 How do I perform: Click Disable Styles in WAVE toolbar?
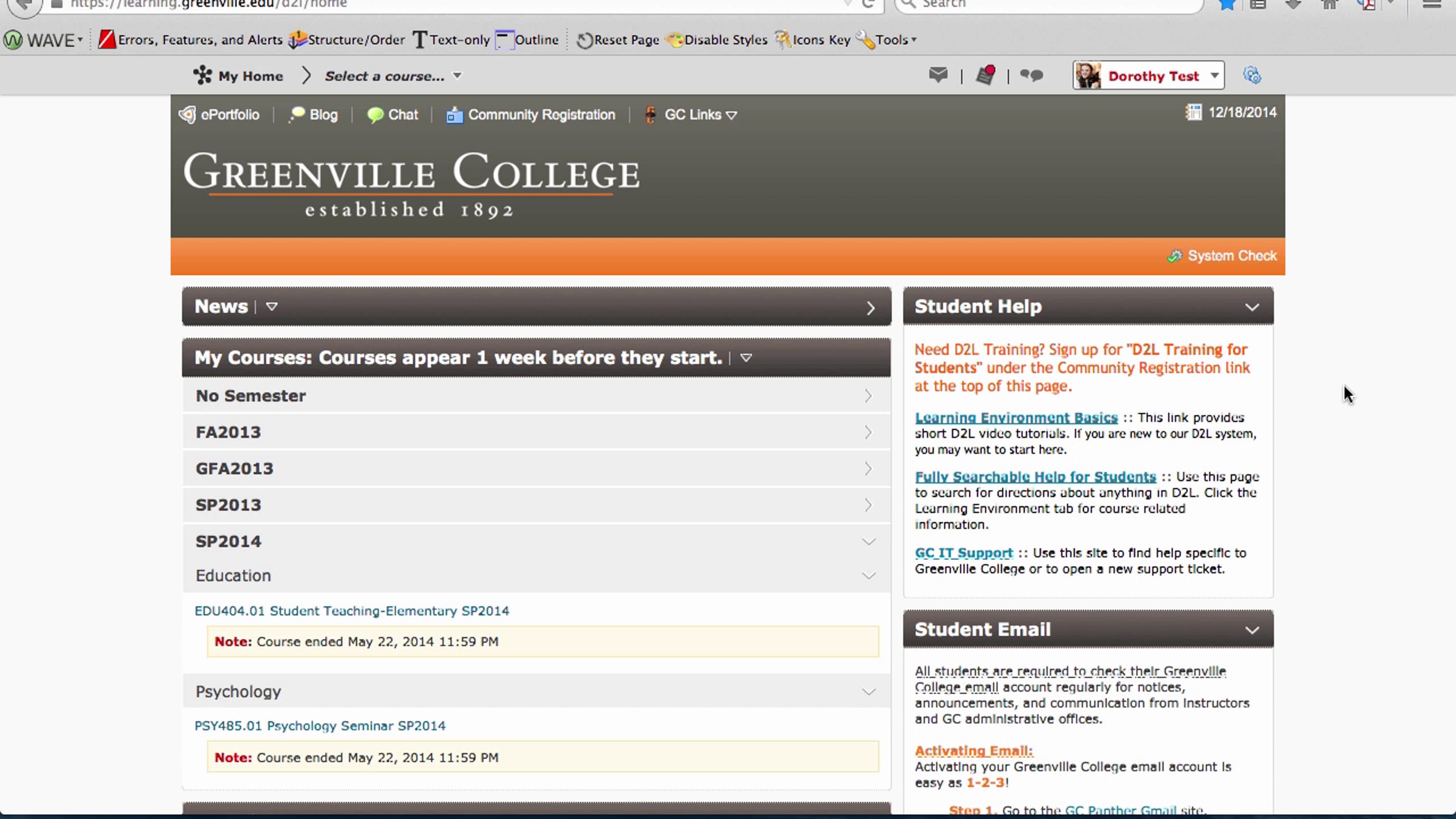coord(716,40)
